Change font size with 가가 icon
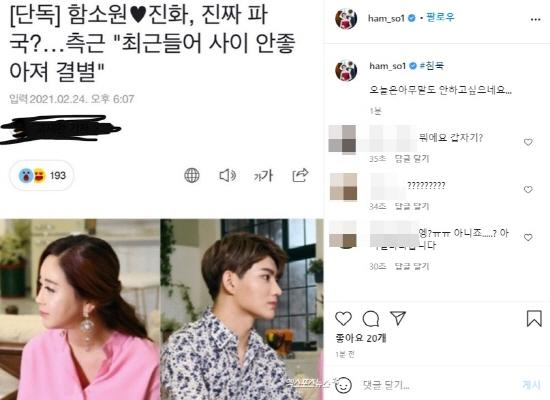550x400 pixels. click(x=263, y=175)
